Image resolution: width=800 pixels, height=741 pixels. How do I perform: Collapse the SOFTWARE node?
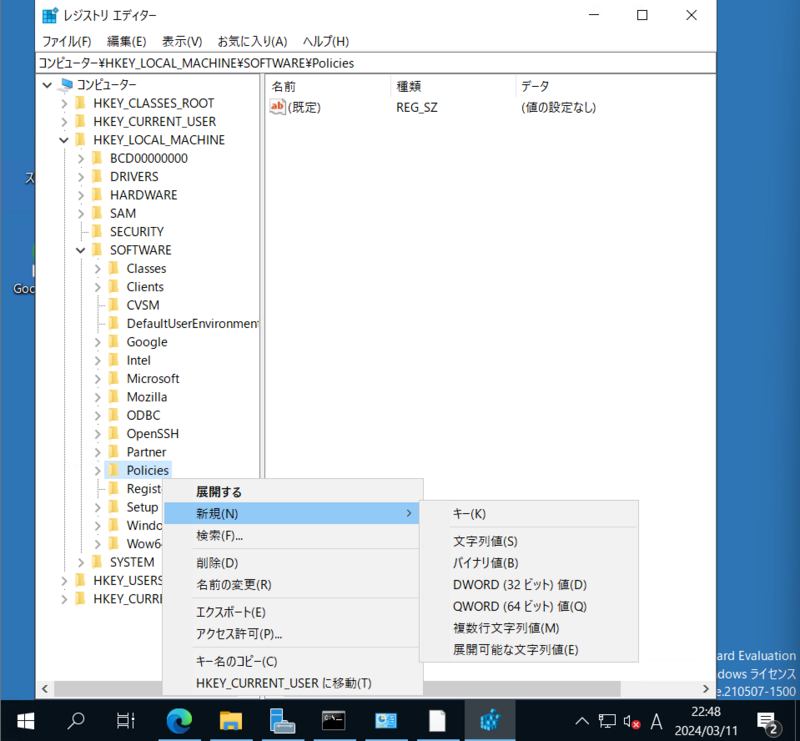pos(81,250)
